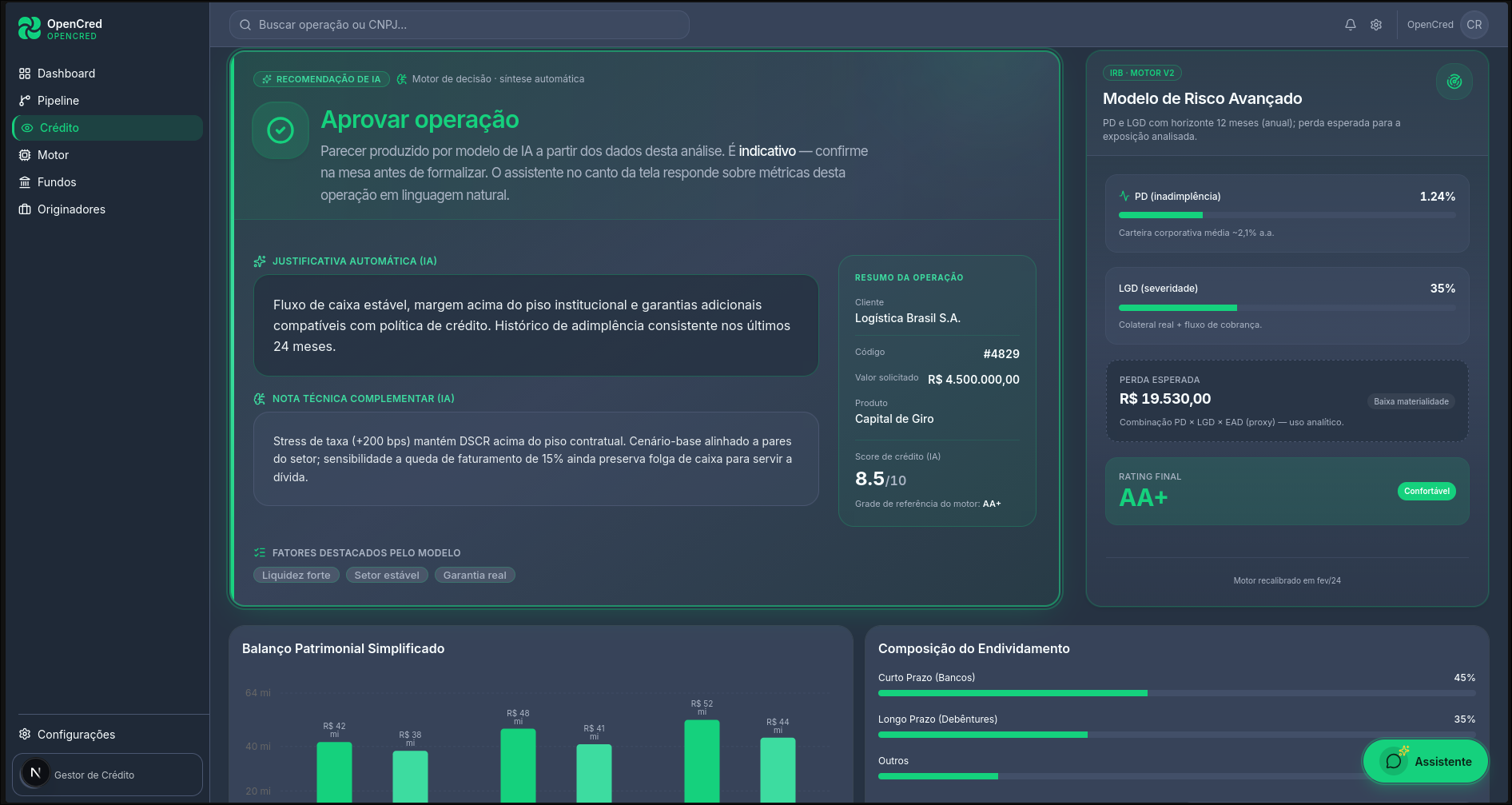Click the R$ 52 mi chart bar
The width and height of the screenshot is (1512, 805).
pyautogui.click(x=702, y=761)
